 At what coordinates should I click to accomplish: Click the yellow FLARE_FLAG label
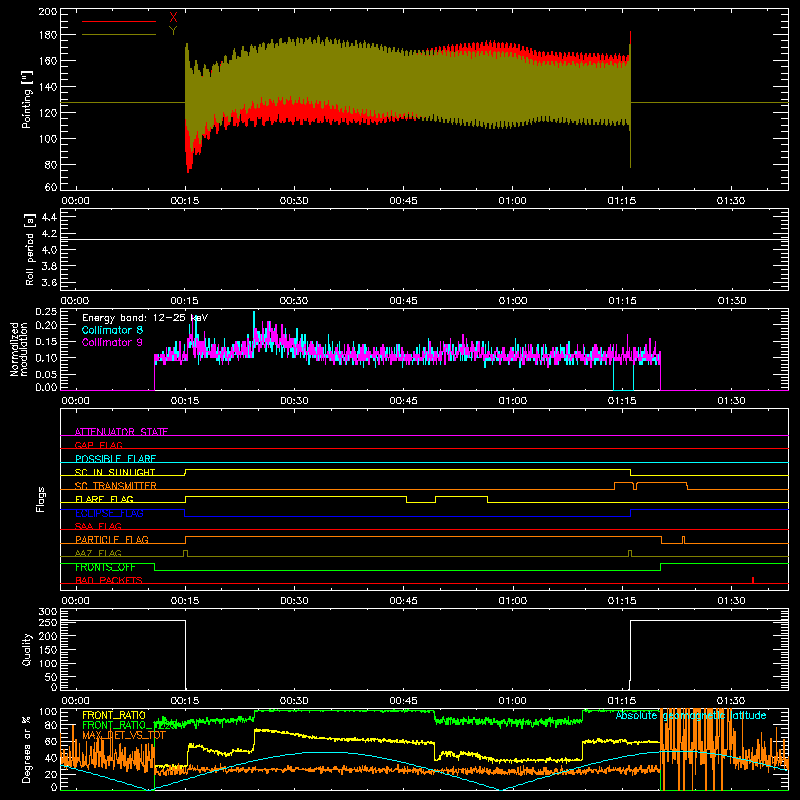coord(104,499)
